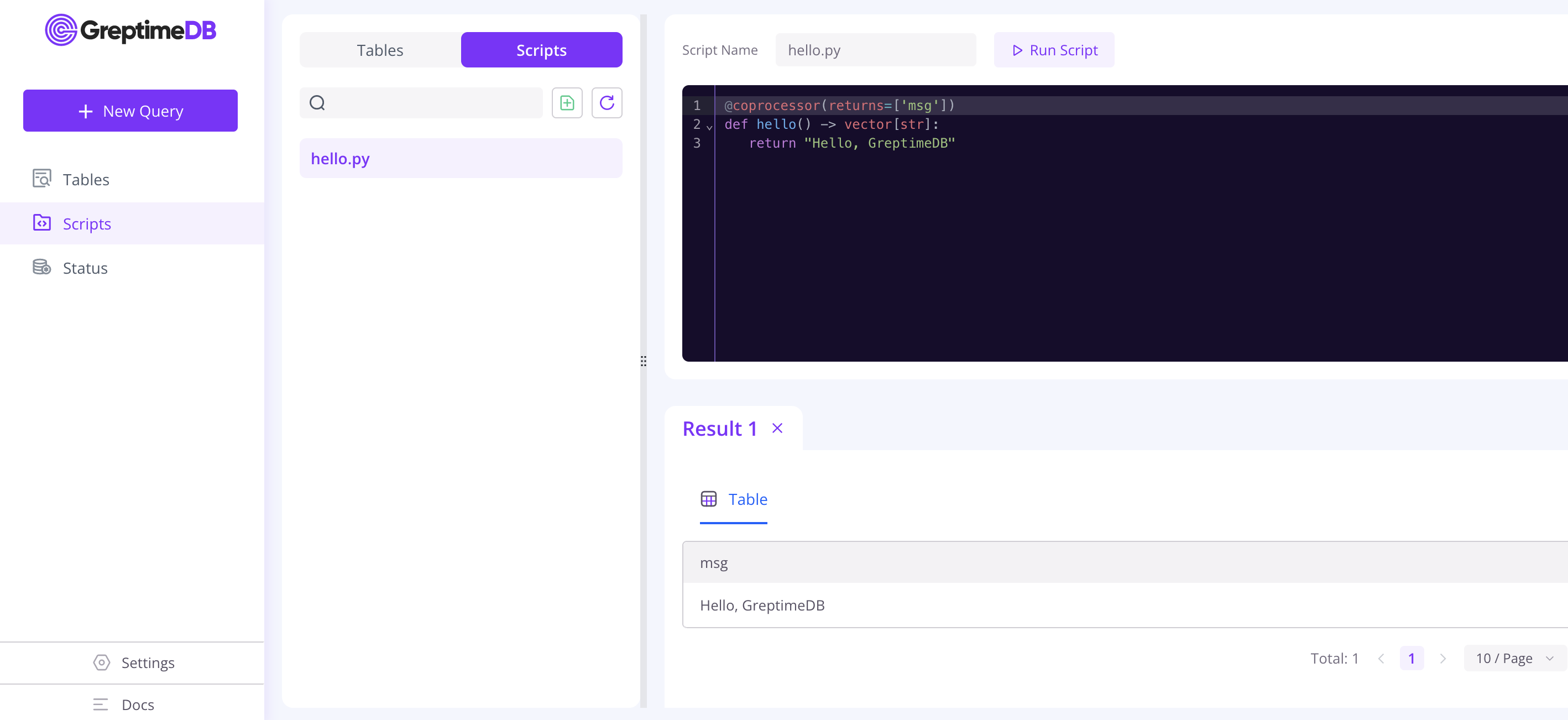Refresh the scripts list
1568x720 pixels.
[x=607, y=103]
